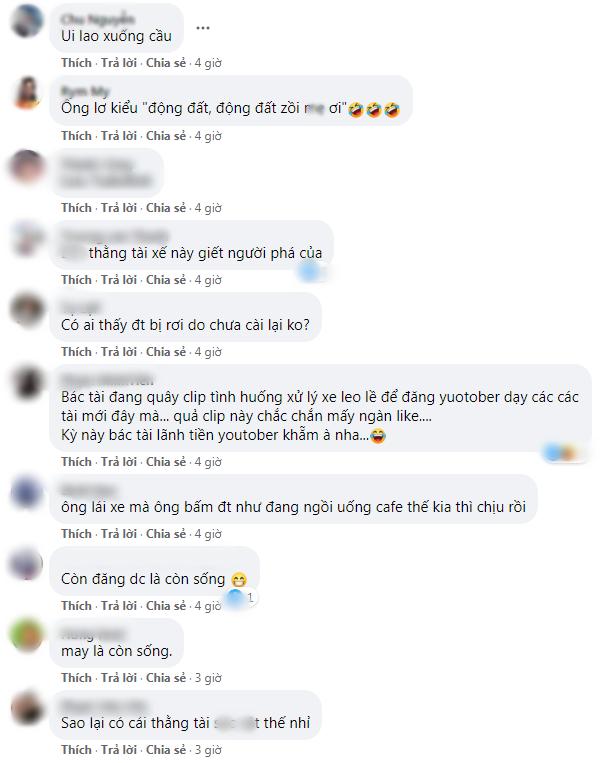608x763 pixels.
Task: Click the avatar next to 'Ui lao xuống cầu'
Action: click(x=27, y=21)
